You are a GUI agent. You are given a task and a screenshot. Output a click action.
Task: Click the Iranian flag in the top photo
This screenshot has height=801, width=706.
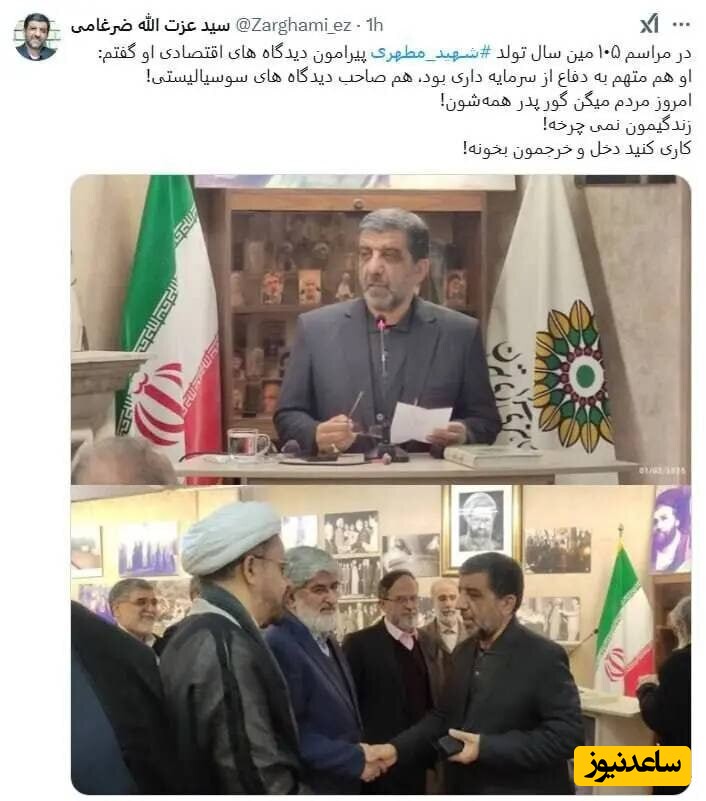point(169,327)
